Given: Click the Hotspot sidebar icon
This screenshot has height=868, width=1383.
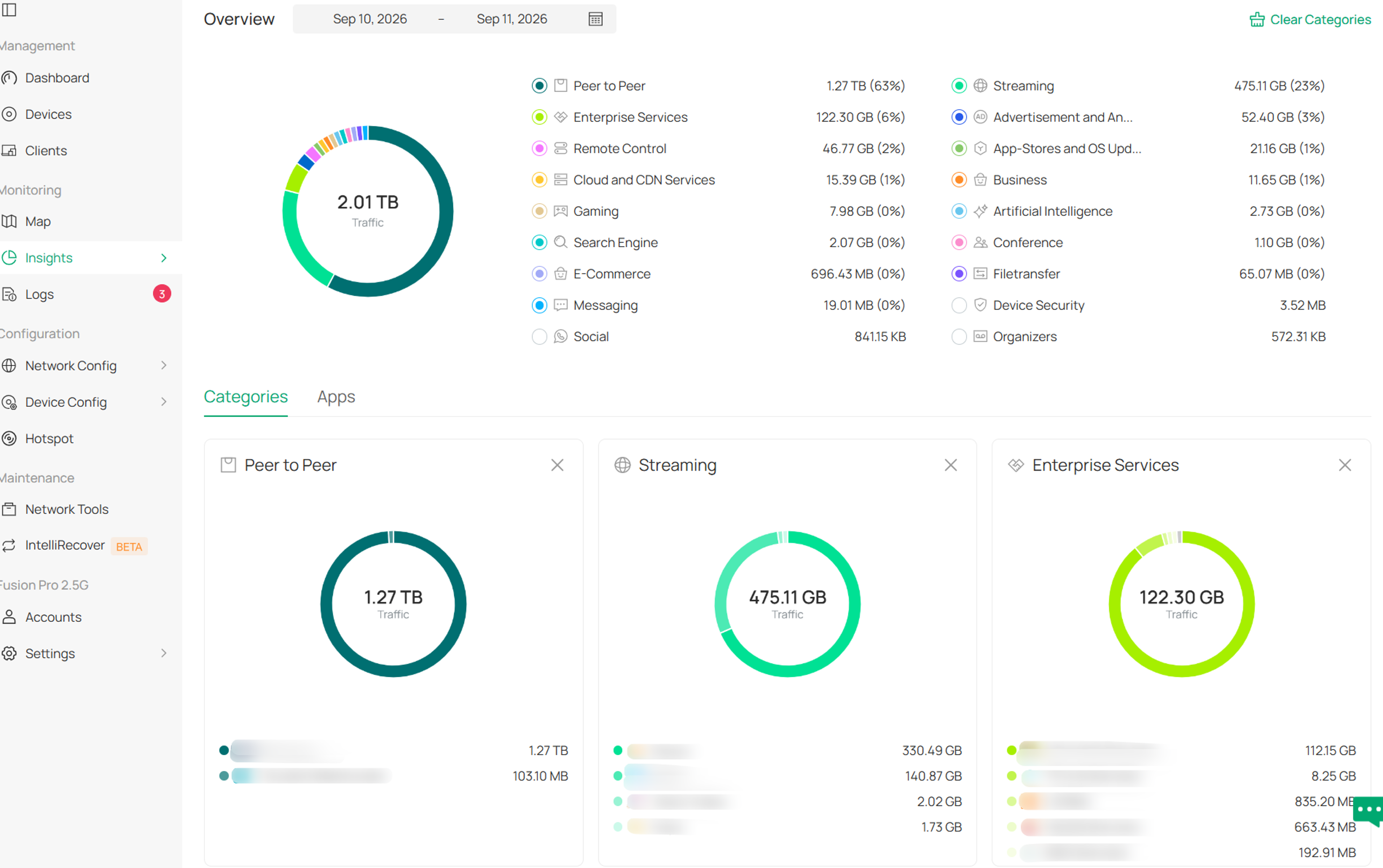Looking at the screenshot, I should (9, 438).
